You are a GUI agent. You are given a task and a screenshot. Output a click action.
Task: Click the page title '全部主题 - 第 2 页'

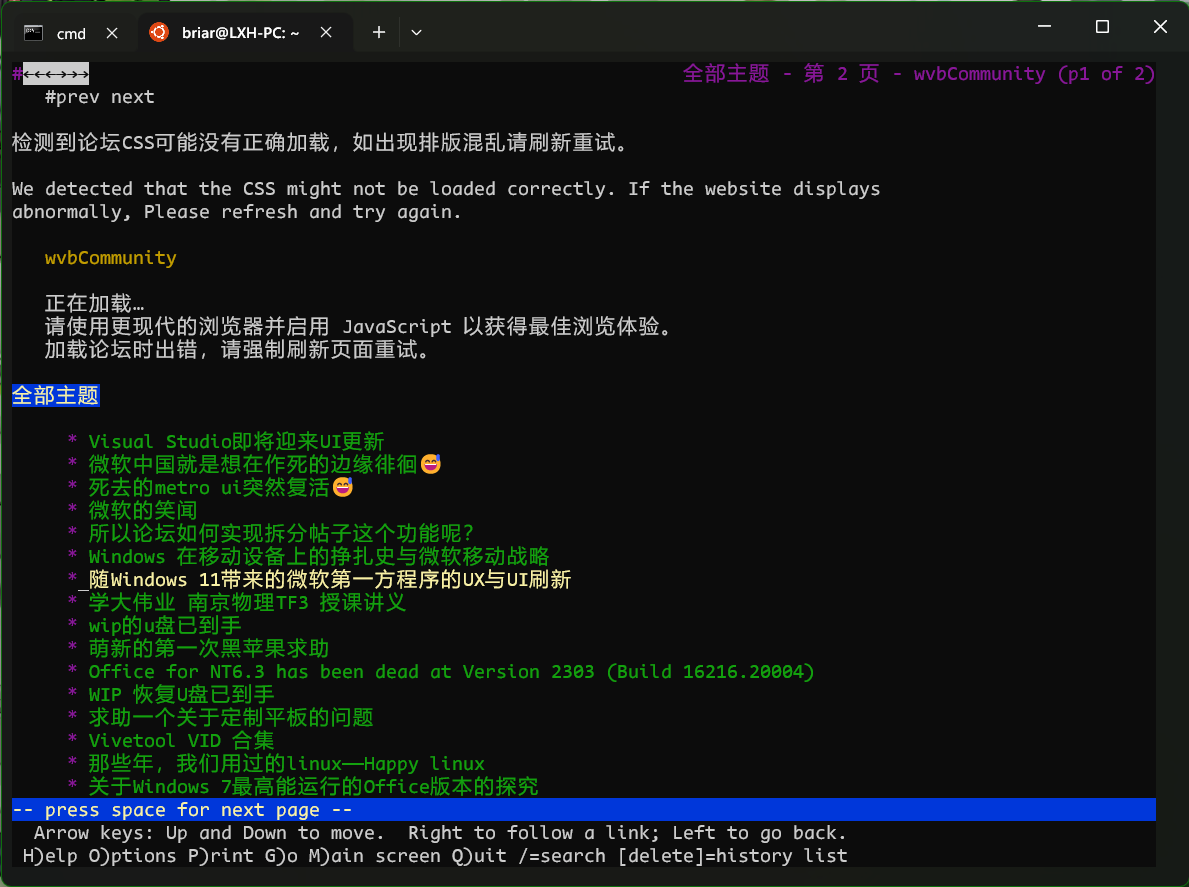781,74
